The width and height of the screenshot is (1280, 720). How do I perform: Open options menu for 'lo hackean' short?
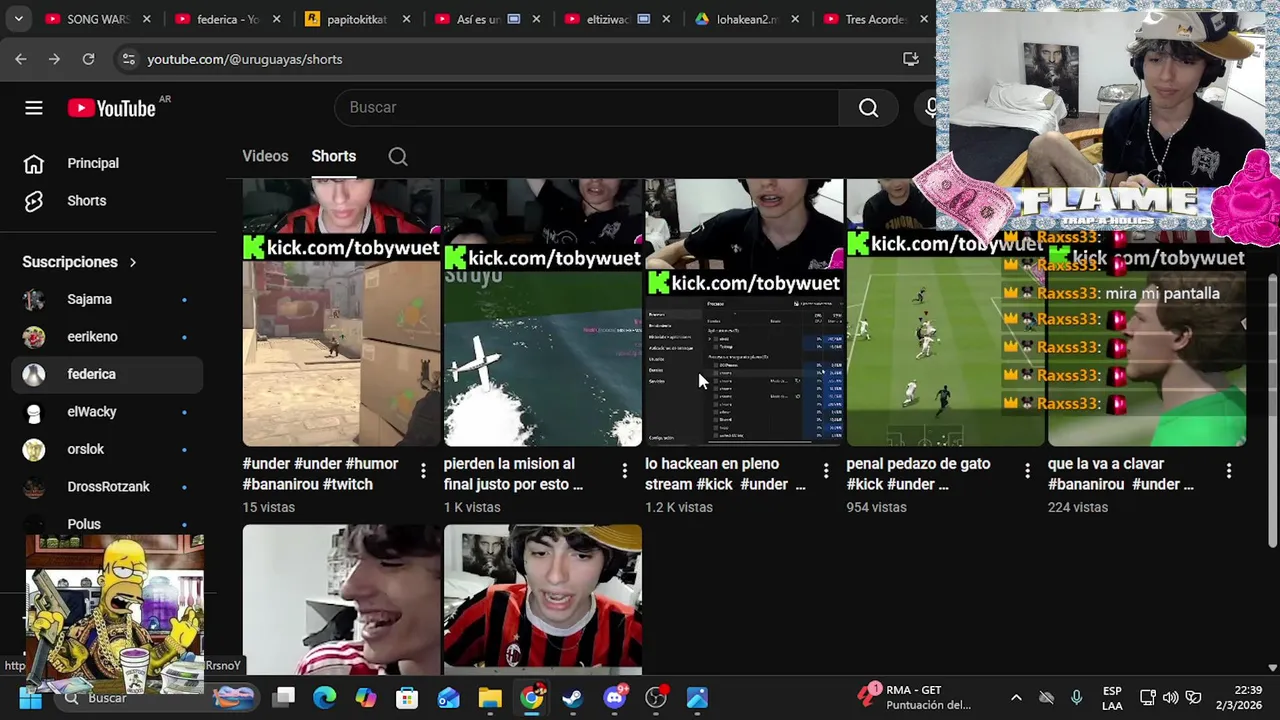pyautogui.click(x=826, y=470)
